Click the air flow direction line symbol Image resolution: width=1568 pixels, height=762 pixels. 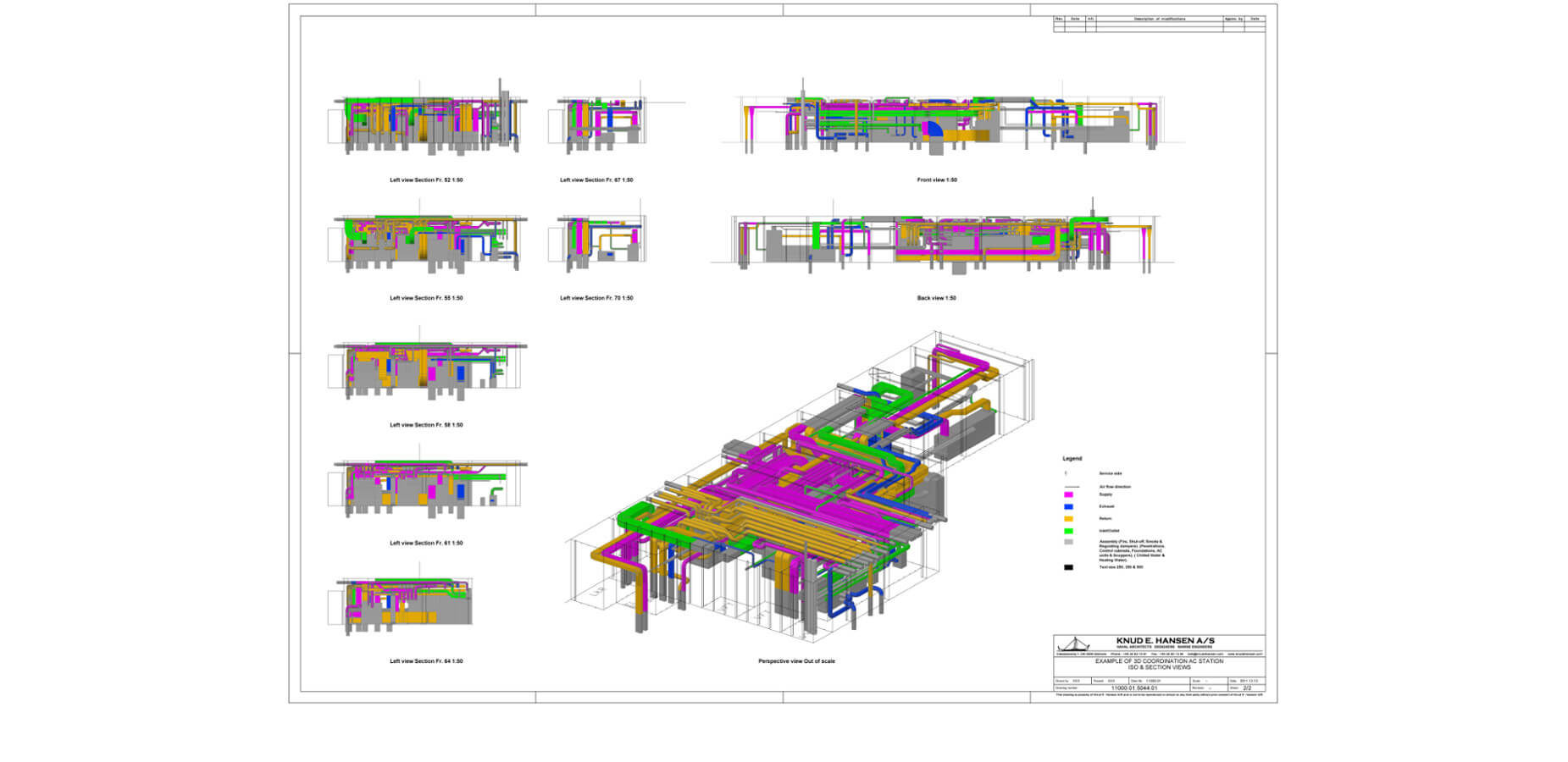click(x=1071, y=487)
